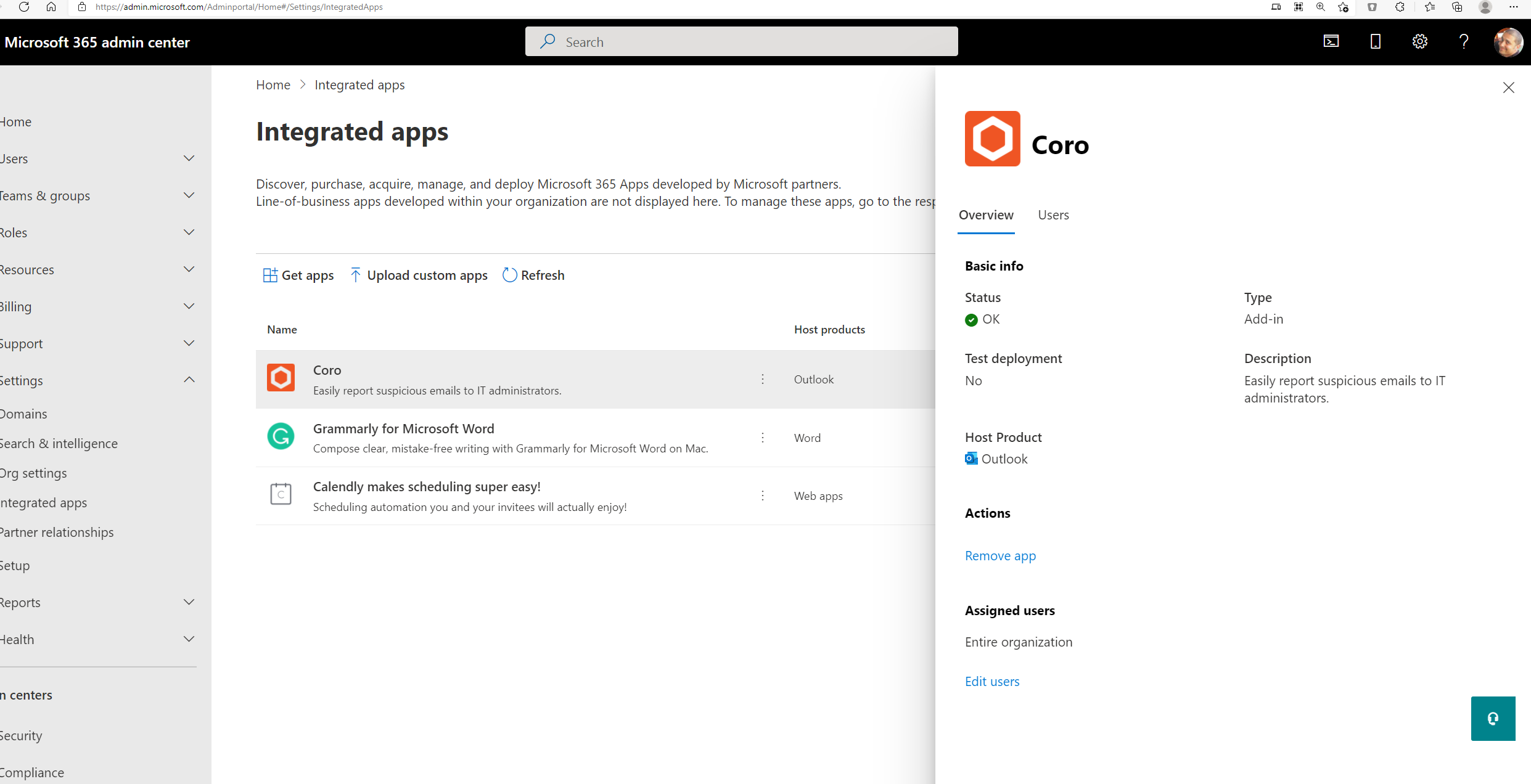The image size is (1531, 784).
Task: Switch to the Users tab in Coro panel
Action: click(x=1053, y=215)
